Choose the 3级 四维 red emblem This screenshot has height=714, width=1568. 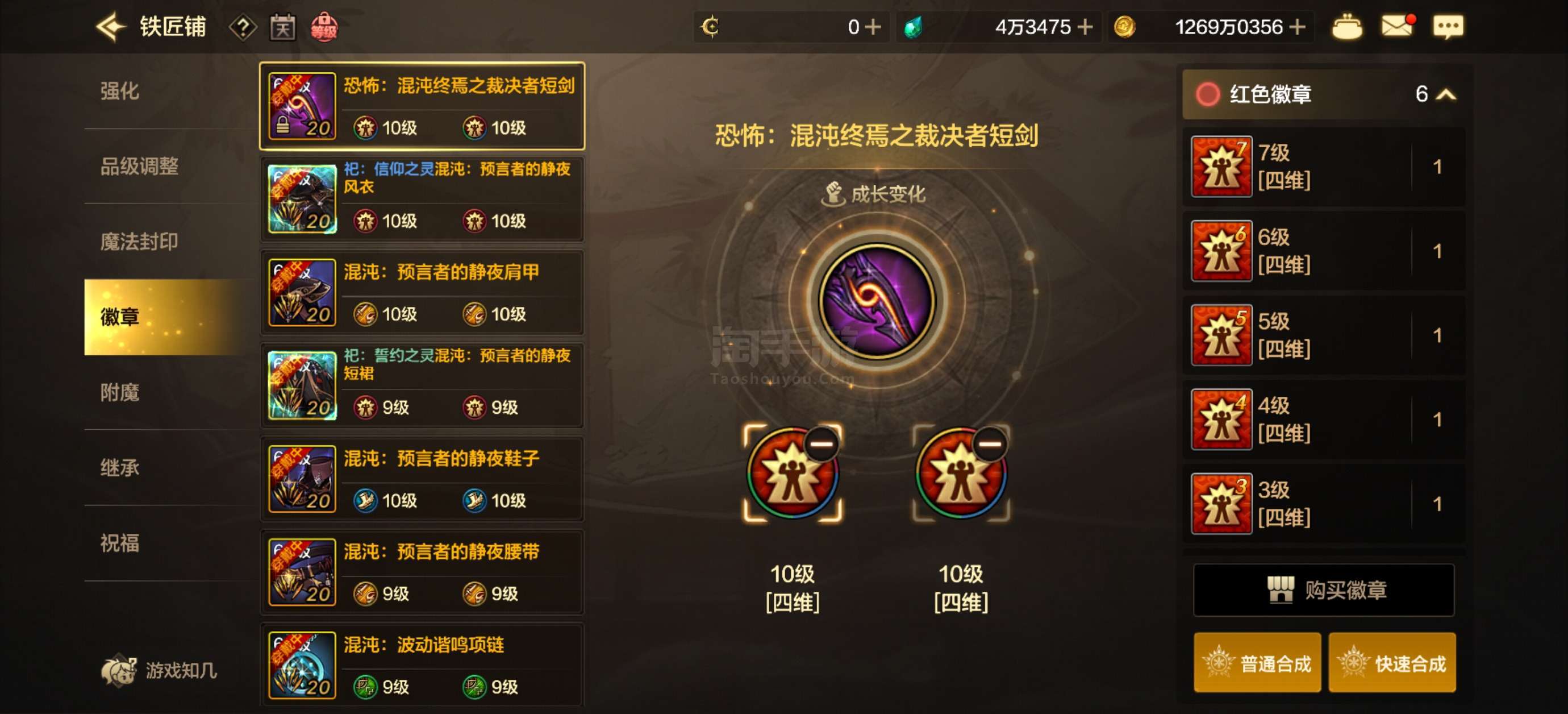1323,504
